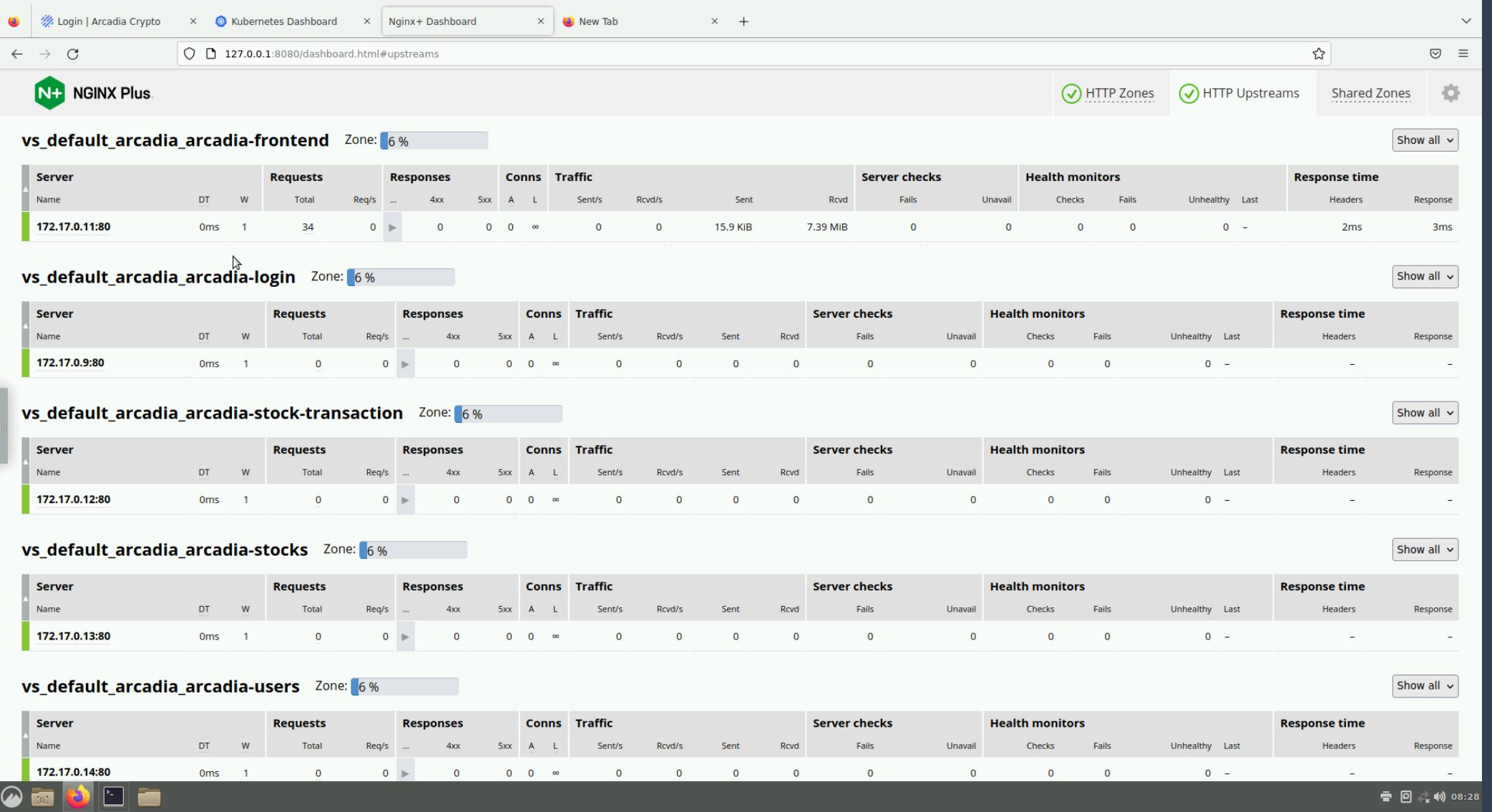
Task: Open Show all dropdown for arcadia-stock-transaction upstream
Action: [1425, 413]
